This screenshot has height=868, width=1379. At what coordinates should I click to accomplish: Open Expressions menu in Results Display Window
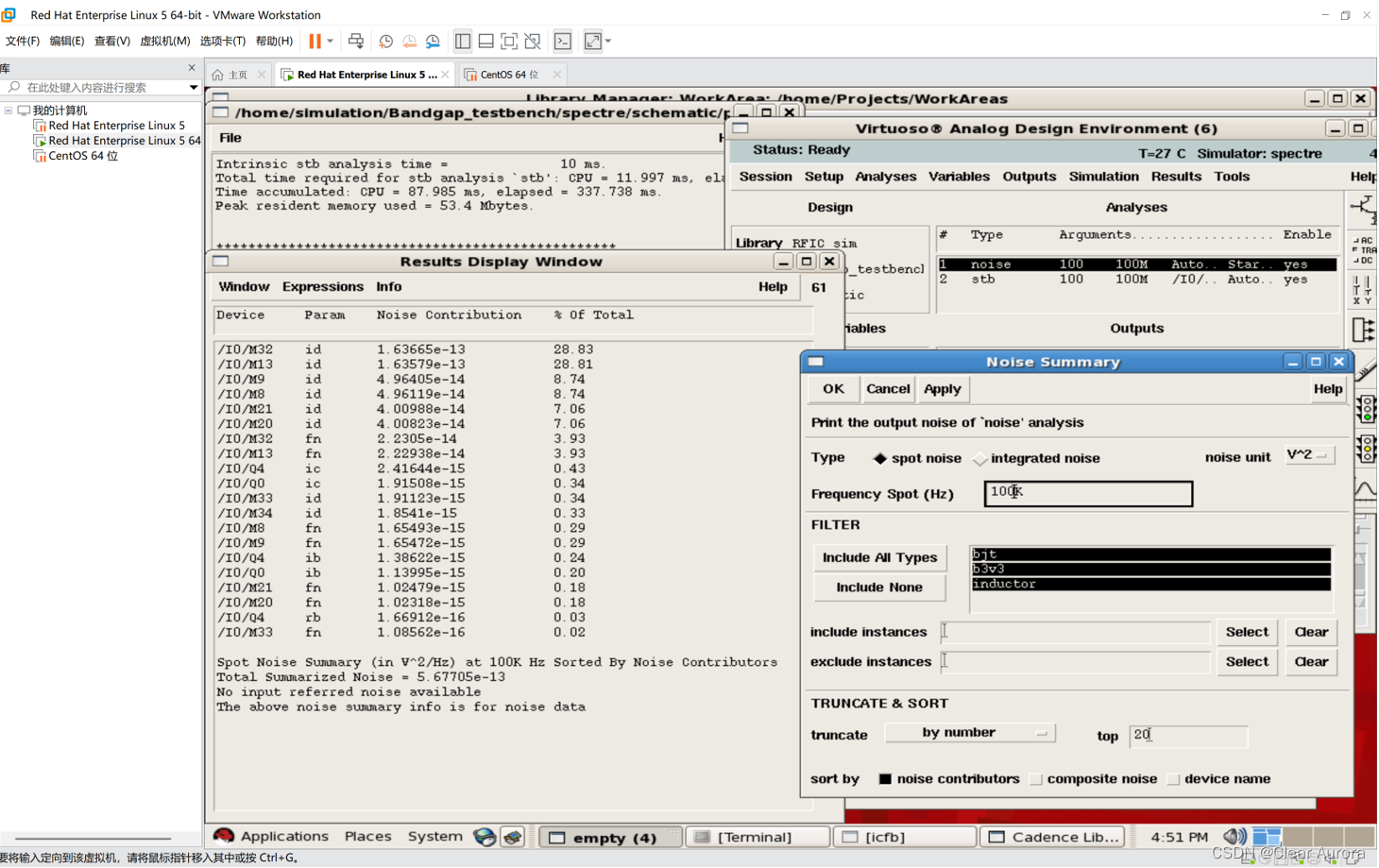click(x=322, y=287)
